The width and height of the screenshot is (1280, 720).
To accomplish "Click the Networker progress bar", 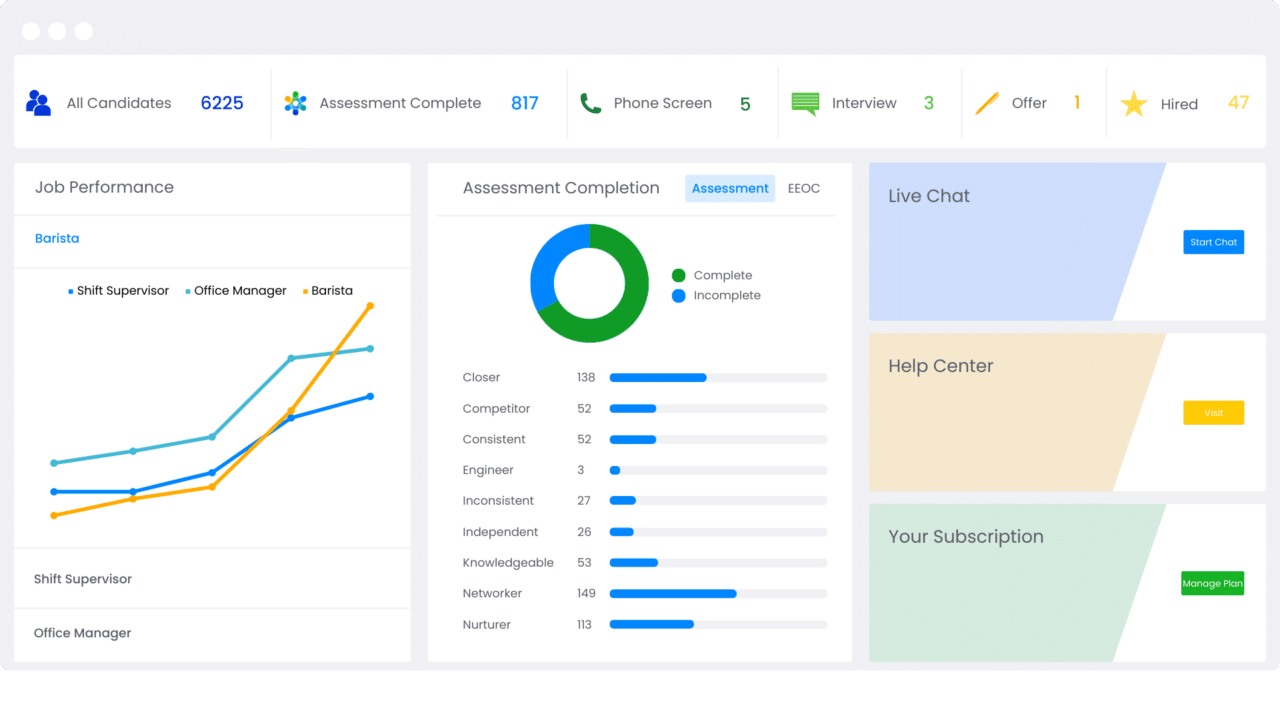I will pyautogui.click(x=718, y=594).
